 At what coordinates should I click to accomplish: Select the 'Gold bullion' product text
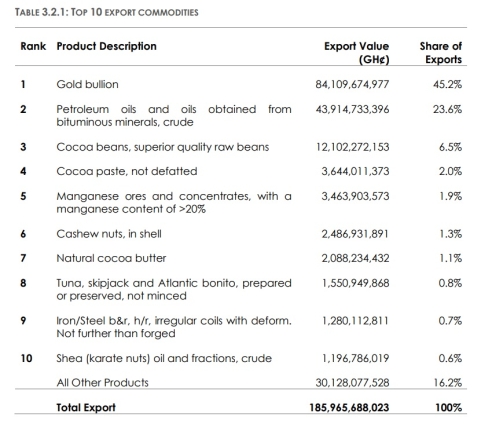[87, 84]
